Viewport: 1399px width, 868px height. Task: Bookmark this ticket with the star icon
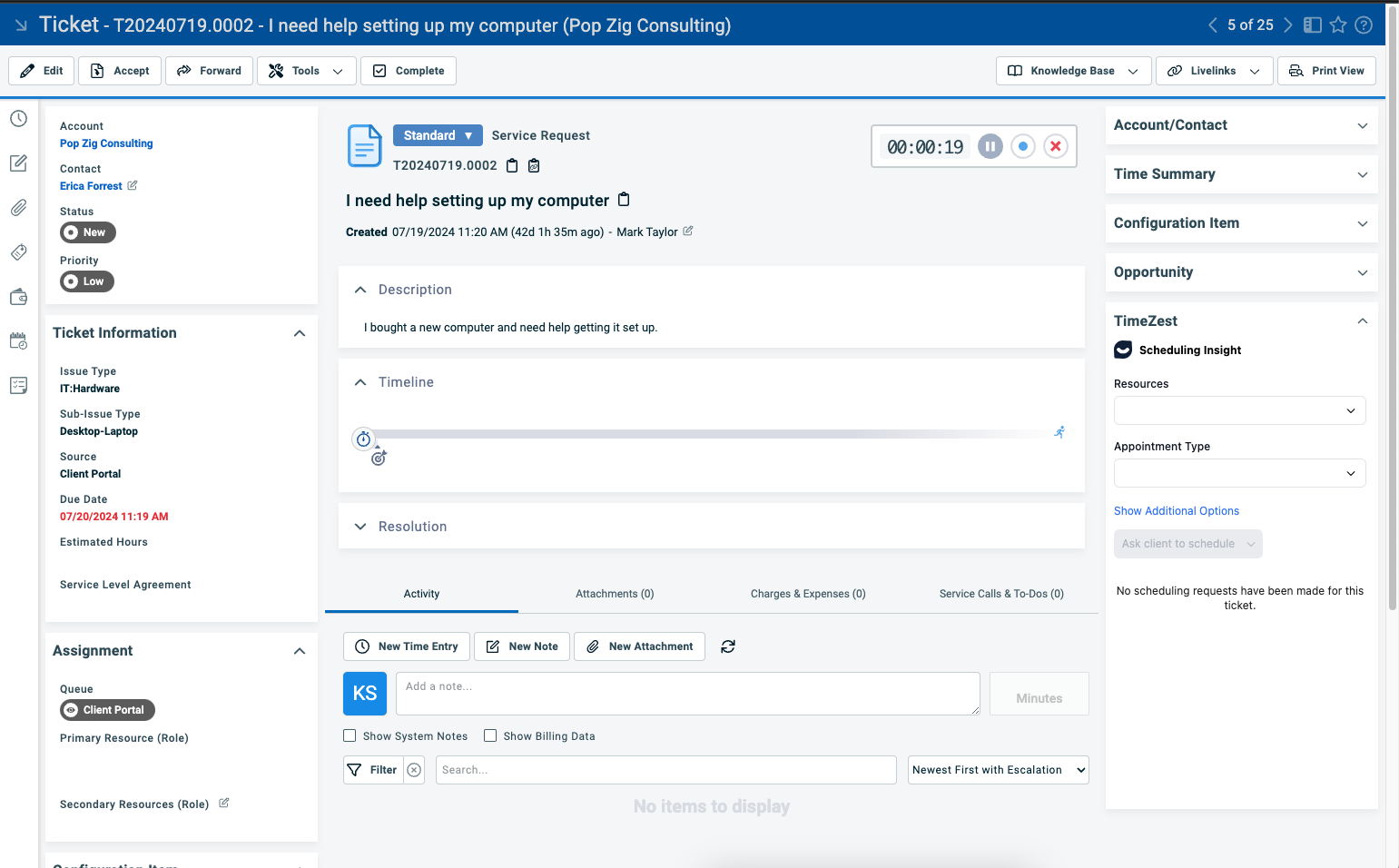1338,25
